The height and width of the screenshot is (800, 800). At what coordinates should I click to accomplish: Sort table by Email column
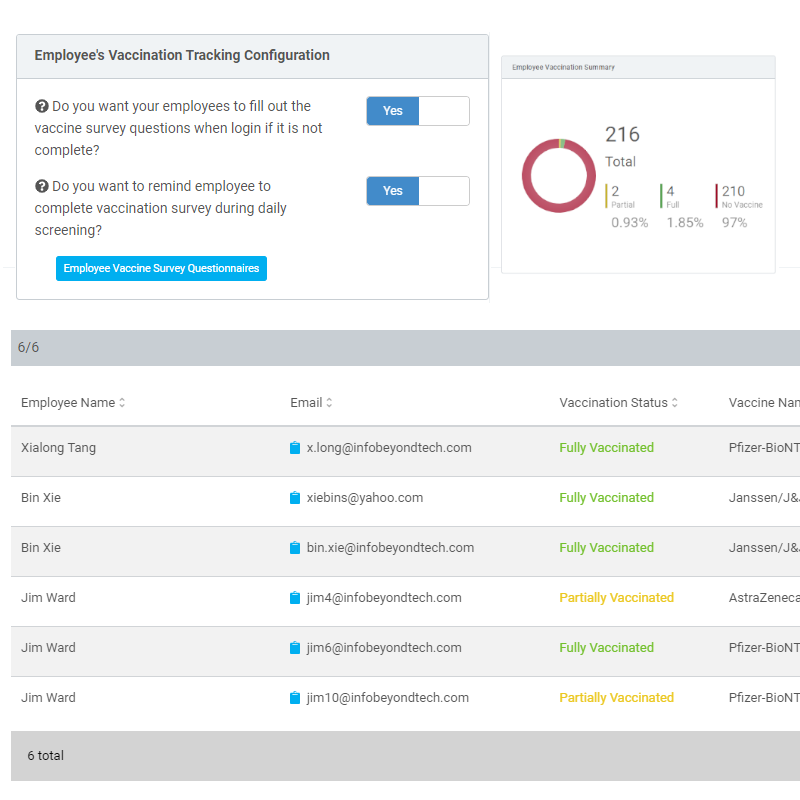311,403
